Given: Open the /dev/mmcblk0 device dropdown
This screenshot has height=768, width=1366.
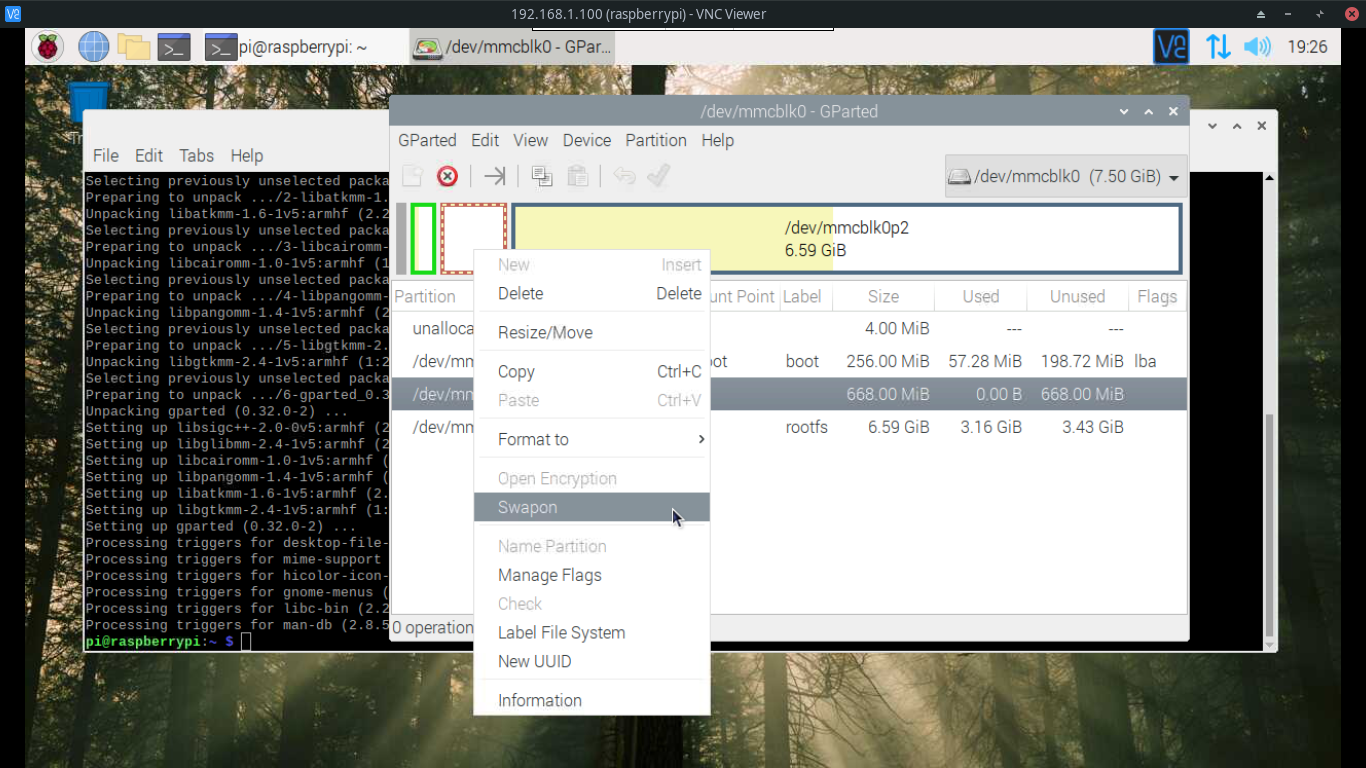Looking at the screenshot, I should coord(1066,176).
